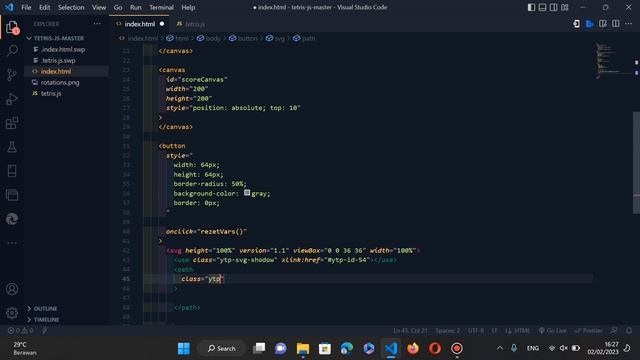Open the Accounts menu icon
This screenshot has height=360, width=640.
pos(12,289)
